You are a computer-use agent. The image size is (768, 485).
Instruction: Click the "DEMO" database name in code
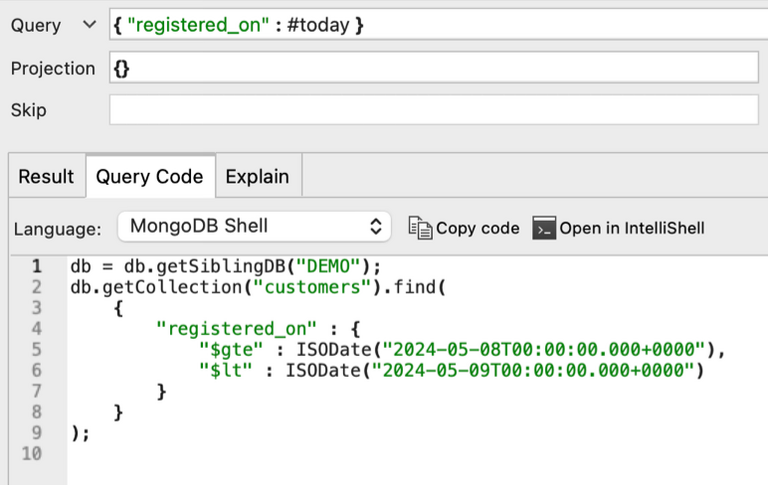[330, 266]
